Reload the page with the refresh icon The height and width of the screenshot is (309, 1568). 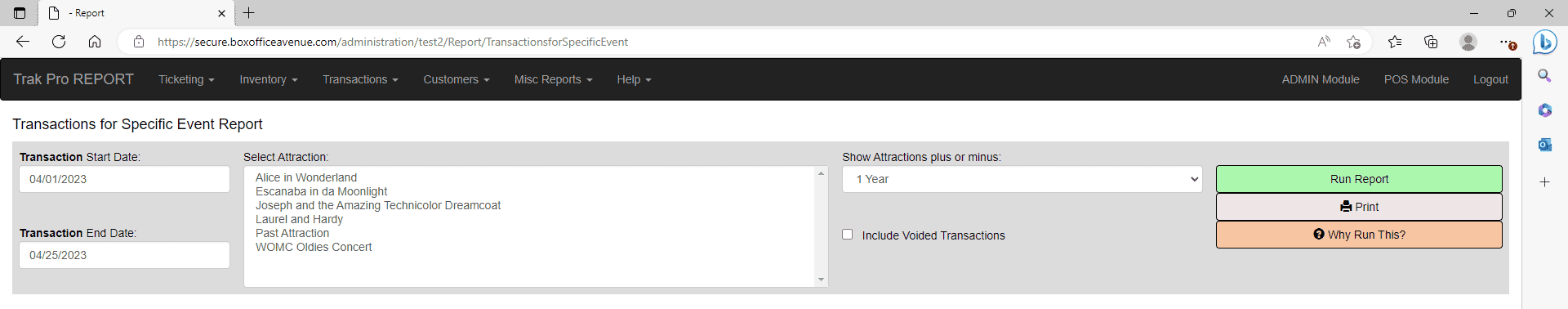coord(59,42)
